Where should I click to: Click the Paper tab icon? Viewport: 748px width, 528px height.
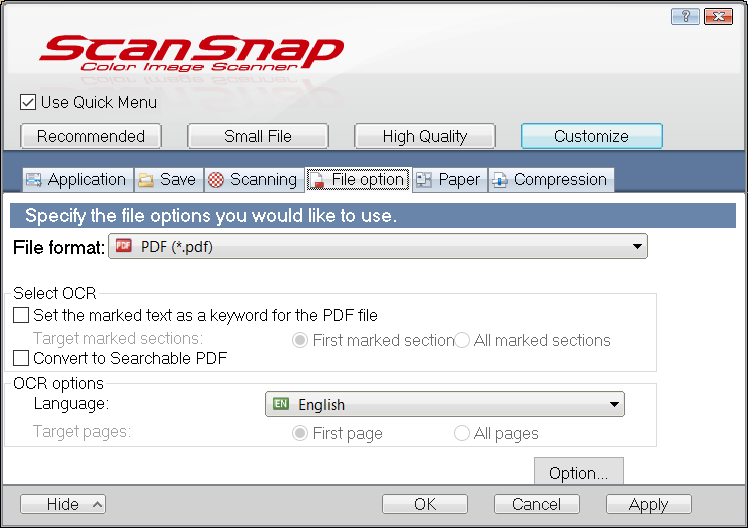click(424, 180)
